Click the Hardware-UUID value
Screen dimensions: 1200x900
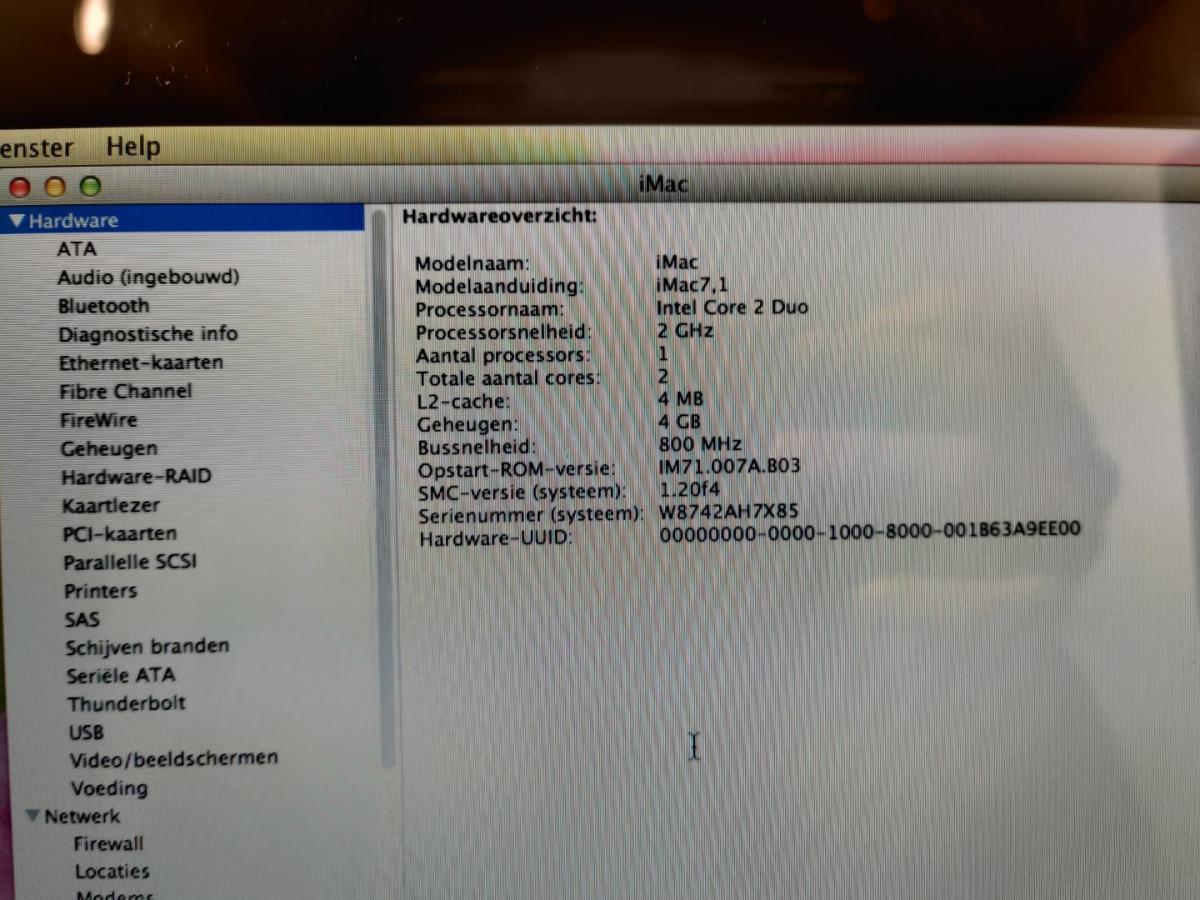pos(871,532)
